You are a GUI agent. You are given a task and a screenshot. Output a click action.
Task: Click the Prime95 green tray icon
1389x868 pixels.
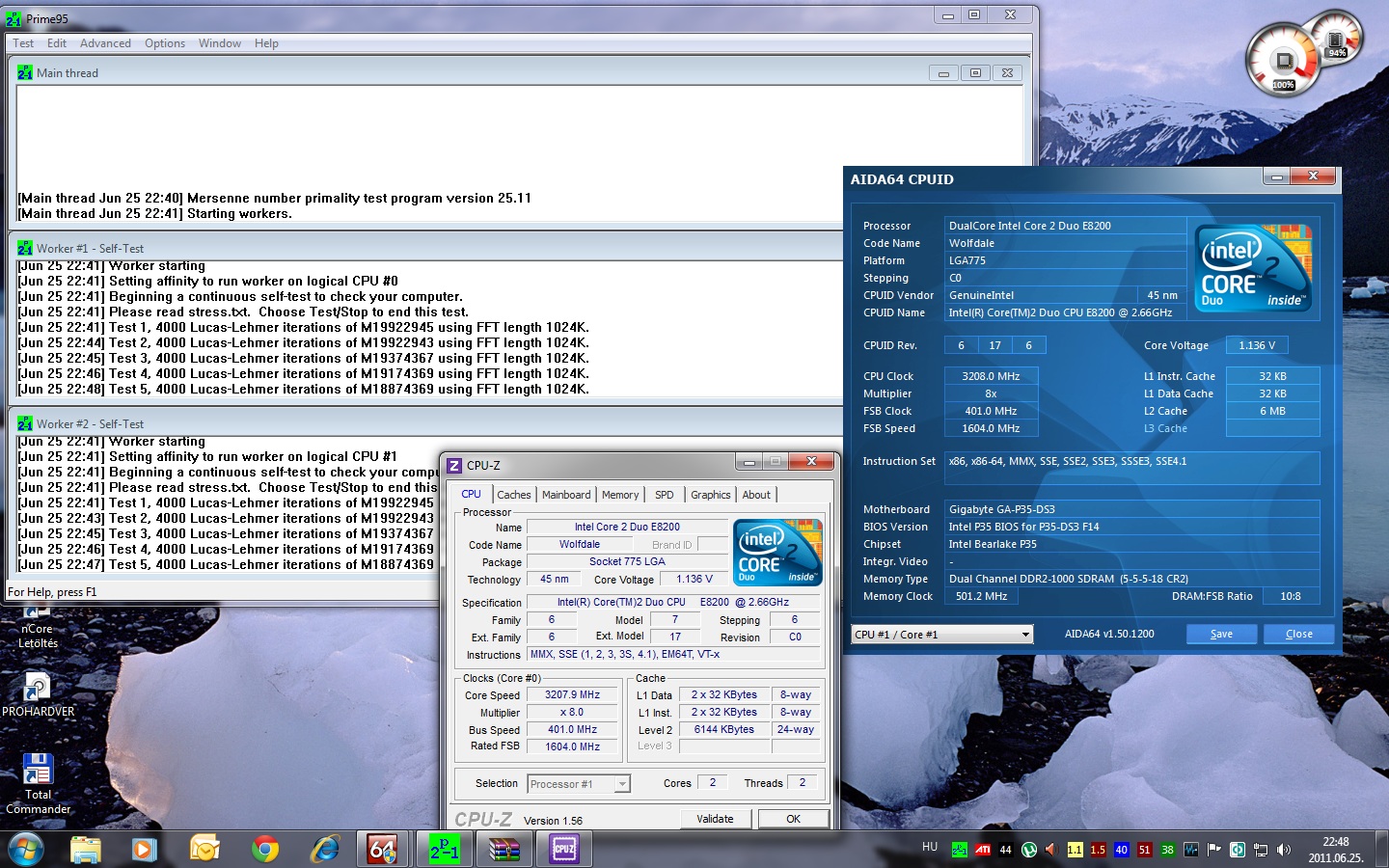[959, 850]
